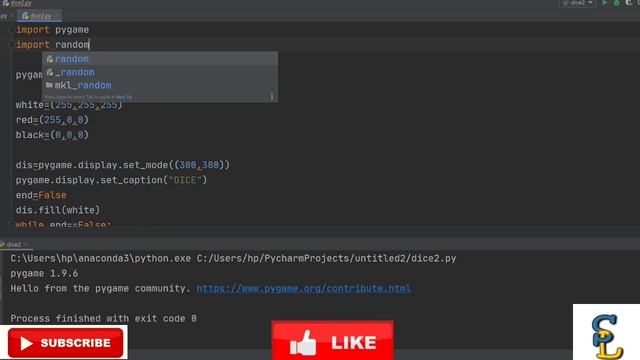Click the 'pygame 1.9.6' console output line

(x=44, y=273)
